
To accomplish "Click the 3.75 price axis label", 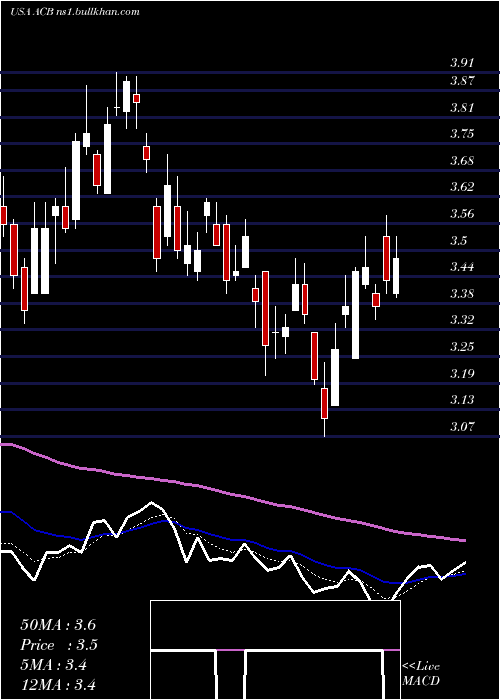I will click(462, 134).
